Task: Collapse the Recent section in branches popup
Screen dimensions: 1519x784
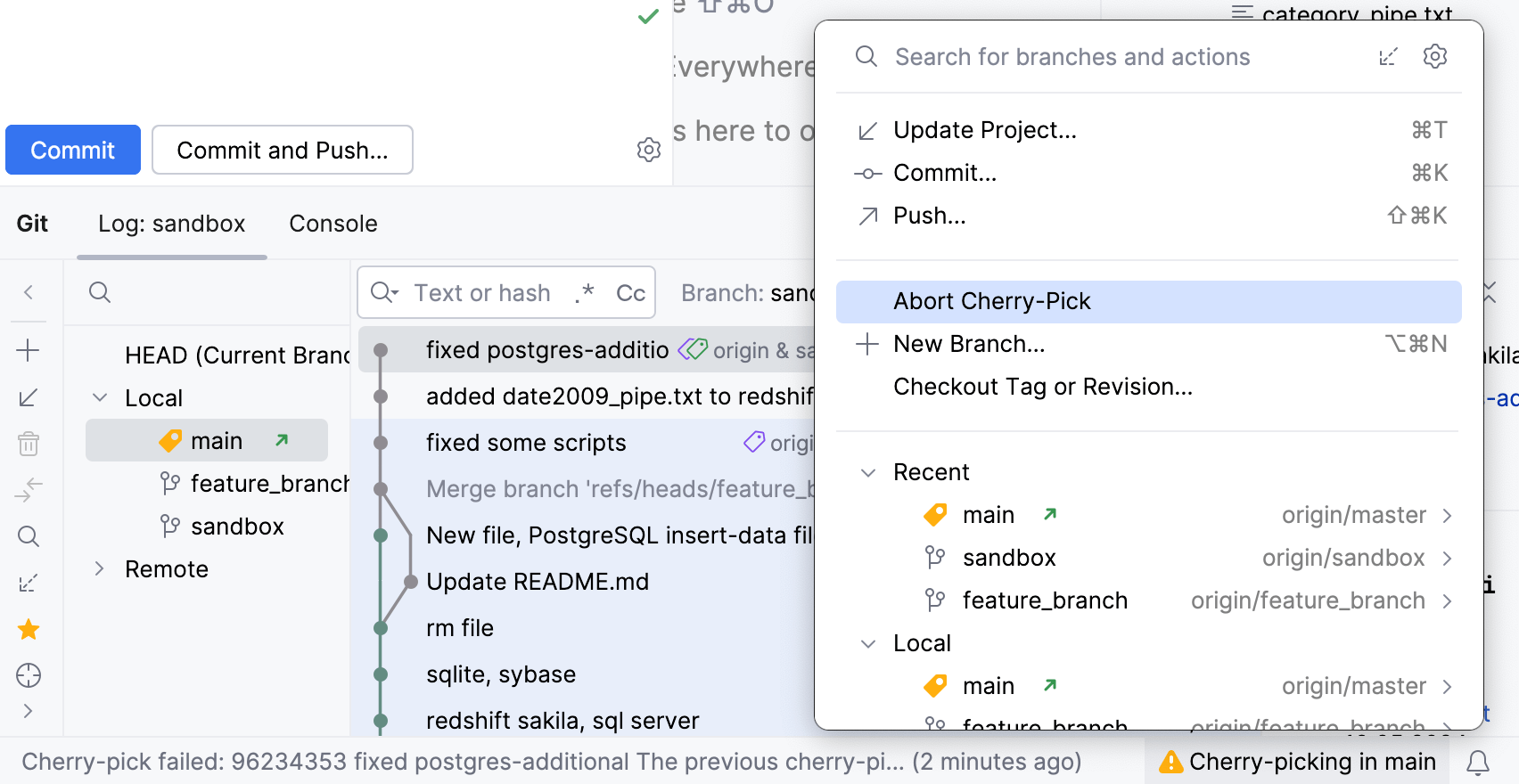Action: point(868,472)
